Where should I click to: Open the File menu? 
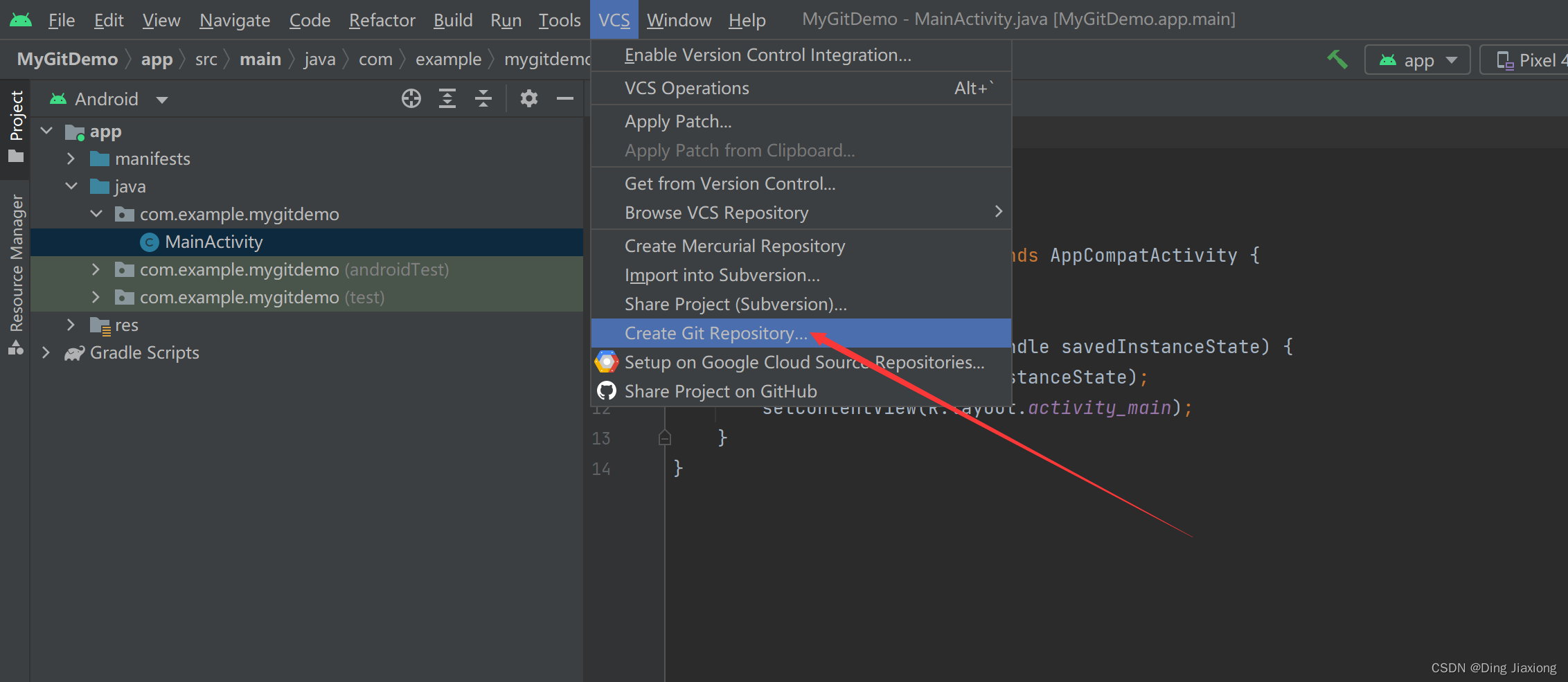click(62, 20)
